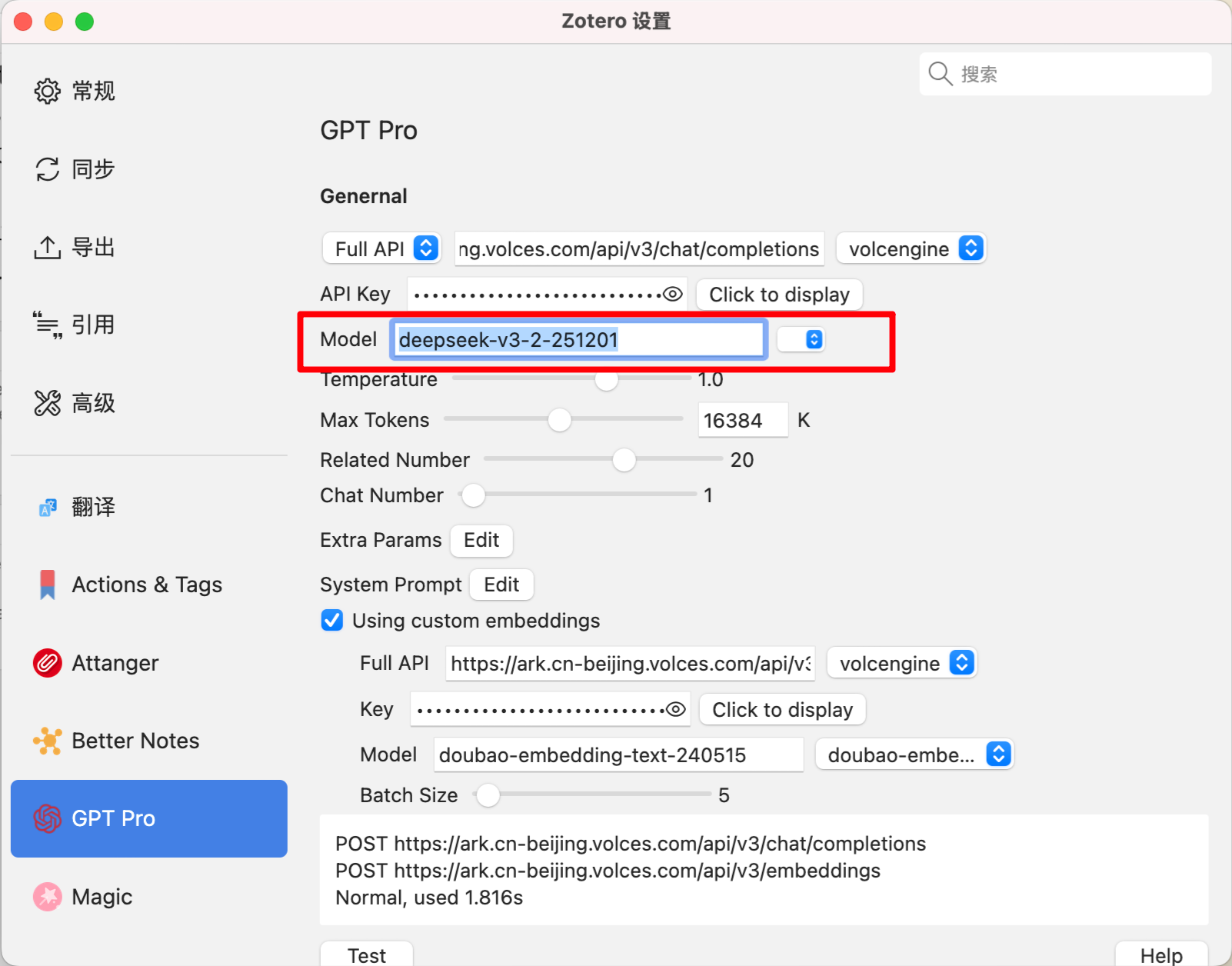Open the chat provider volcengine dropdown
The height and width of the screenshot is (966, 1232).
911,248
